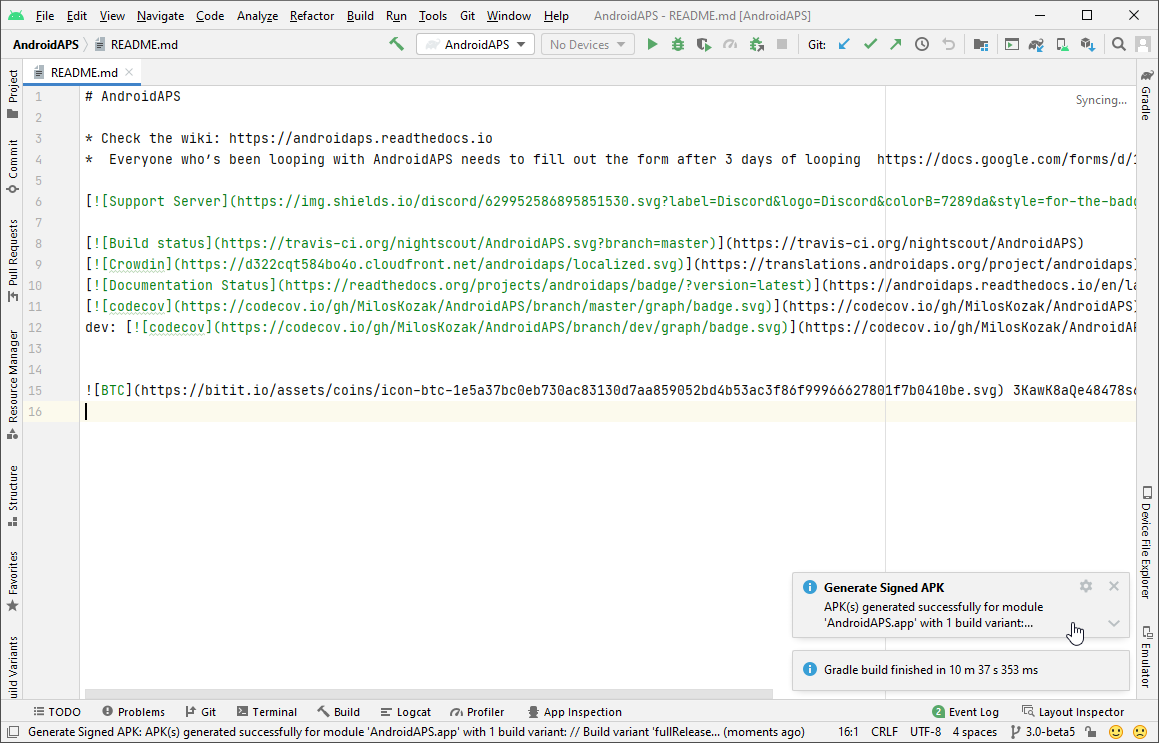Open Git branch 3.0-beta5 popup
Image resolution: width=1159 pixels, height=743 pixels.
click(1043, 732)
